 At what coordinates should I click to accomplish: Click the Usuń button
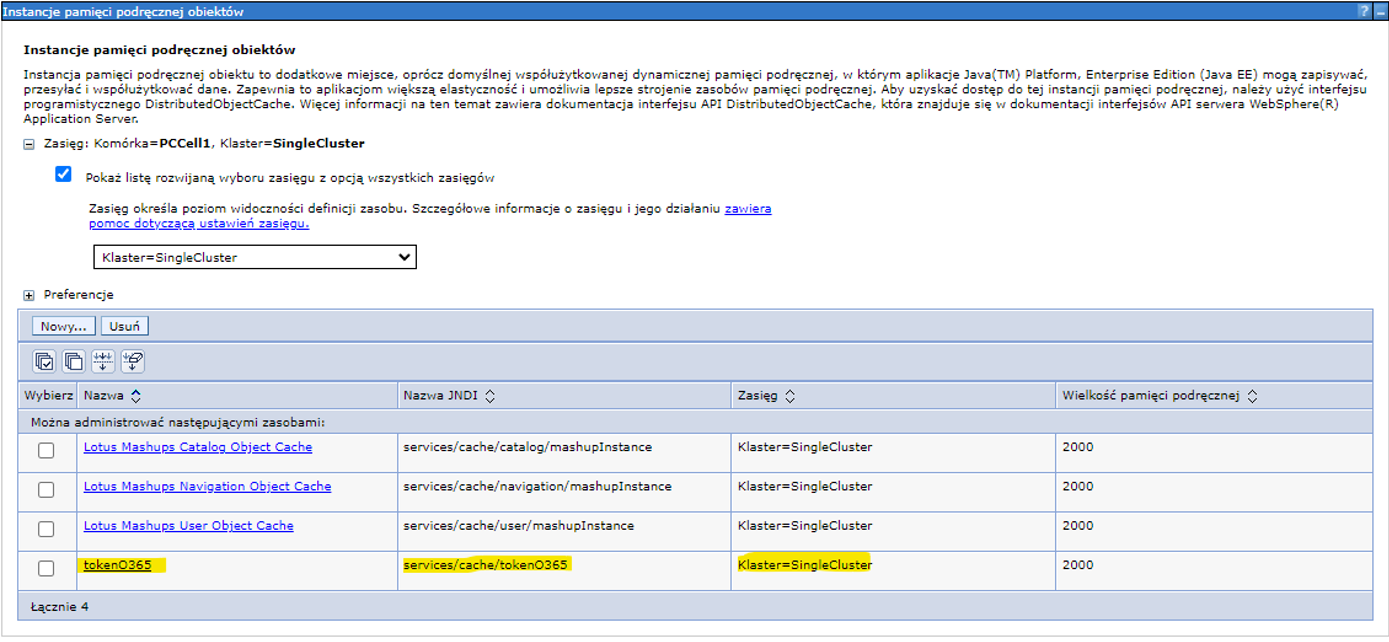125,326
